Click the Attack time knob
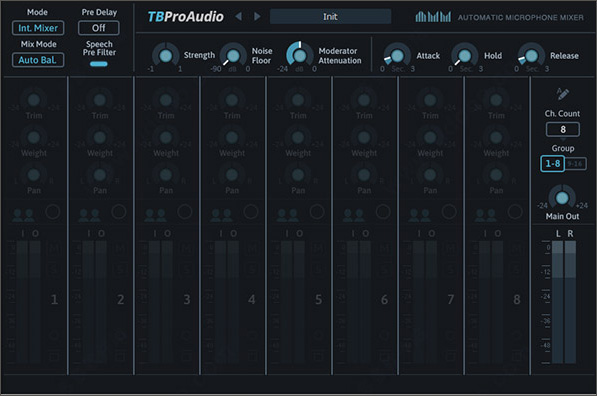The width and height of the screenshot is (597, 396). (397, 56)
